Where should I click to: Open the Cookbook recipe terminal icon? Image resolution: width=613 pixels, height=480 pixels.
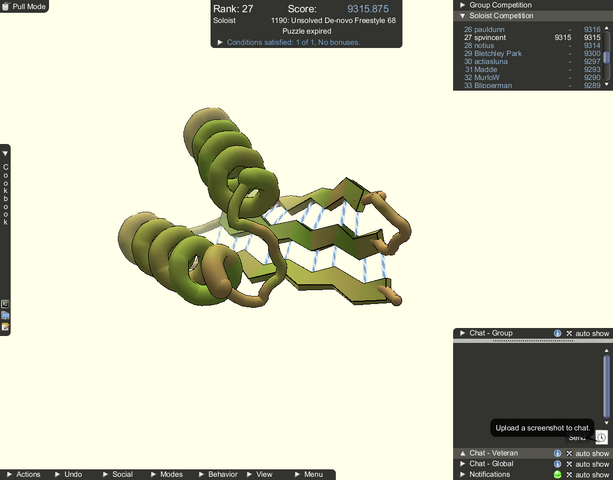pyautogui.click(x=5, y=304)
